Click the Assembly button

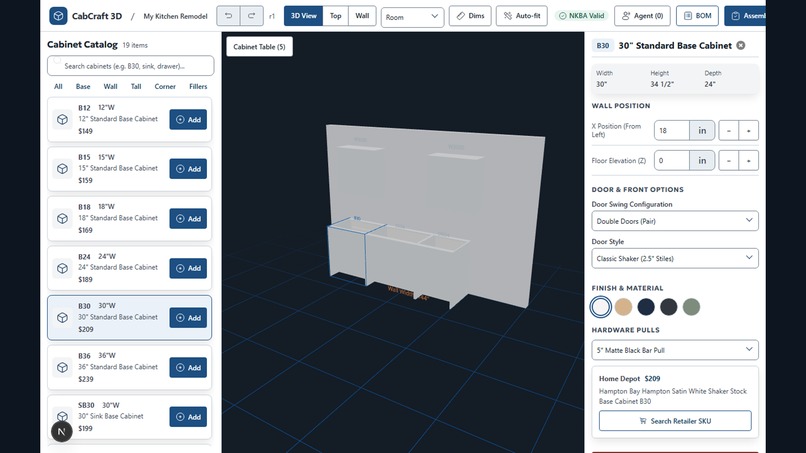click(x=745, y=16)
